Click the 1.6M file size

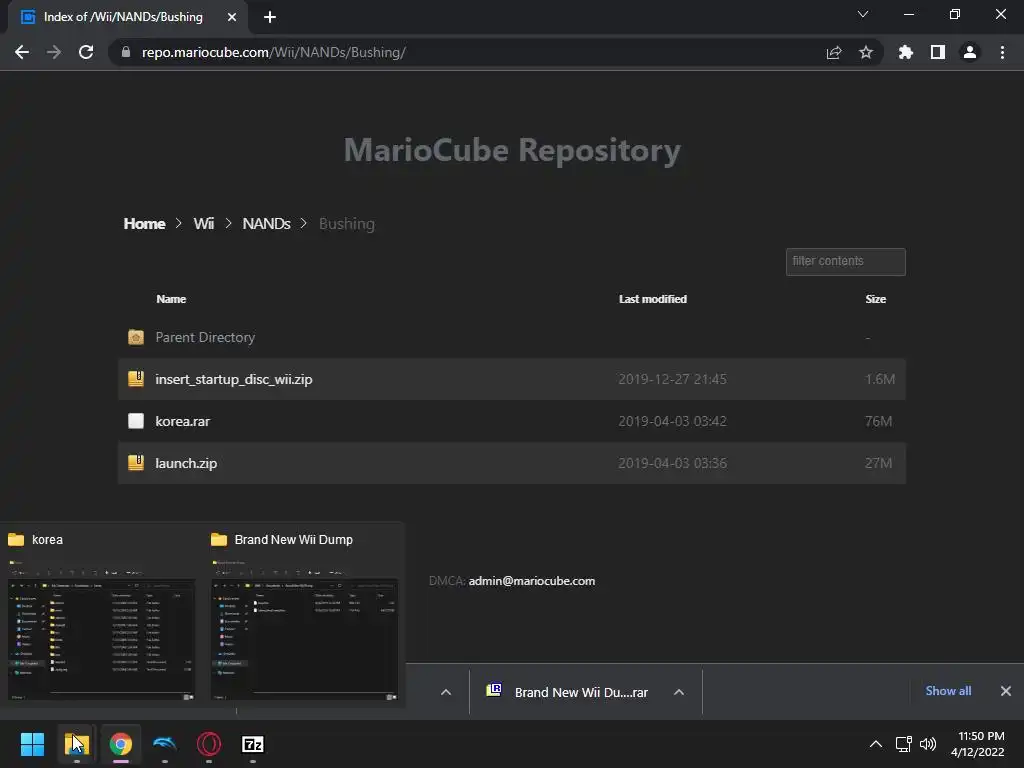880,379
